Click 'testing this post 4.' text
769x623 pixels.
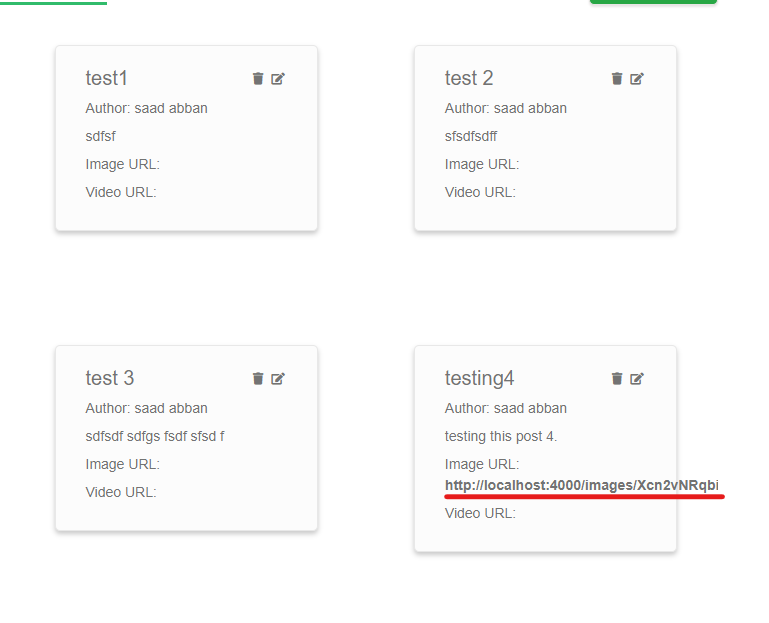coord(501,437)
